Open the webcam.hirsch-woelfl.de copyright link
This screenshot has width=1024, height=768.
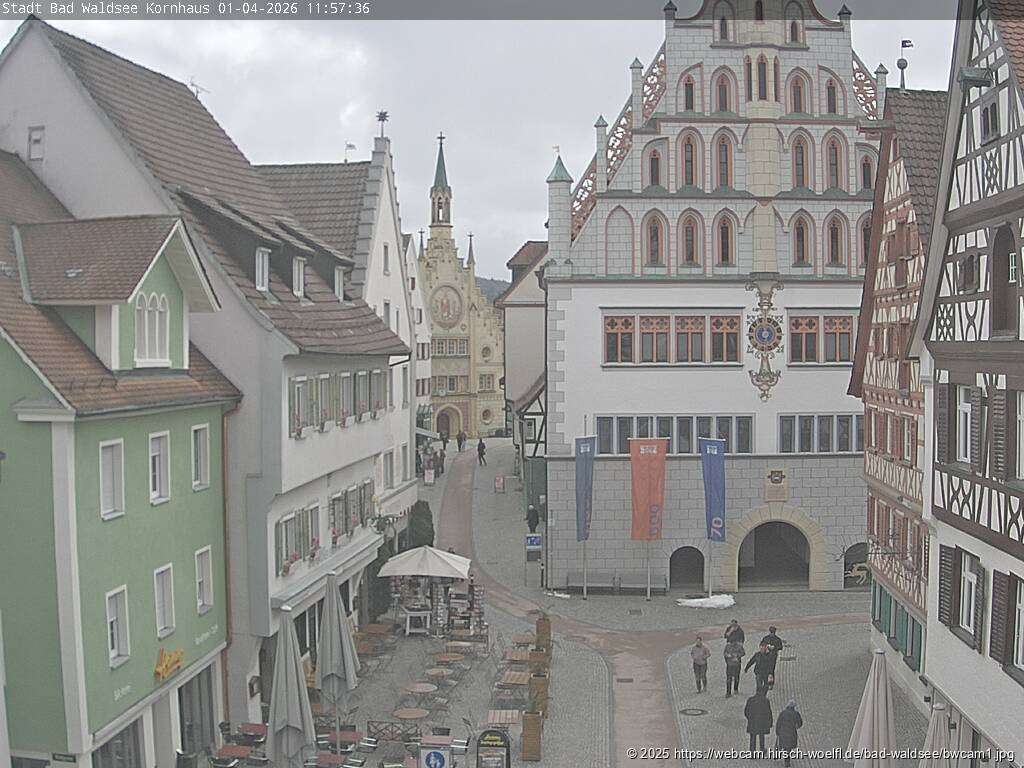click(x=820, y=753)
